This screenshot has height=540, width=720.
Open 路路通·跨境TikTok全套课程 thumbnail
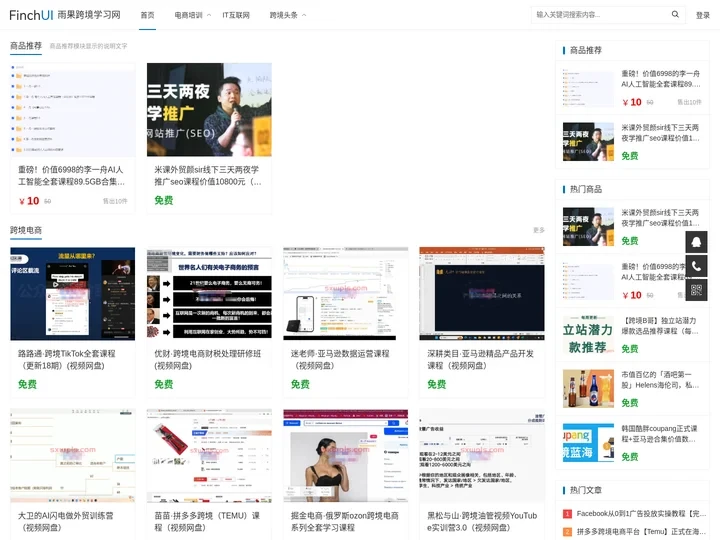pos(73,294)
